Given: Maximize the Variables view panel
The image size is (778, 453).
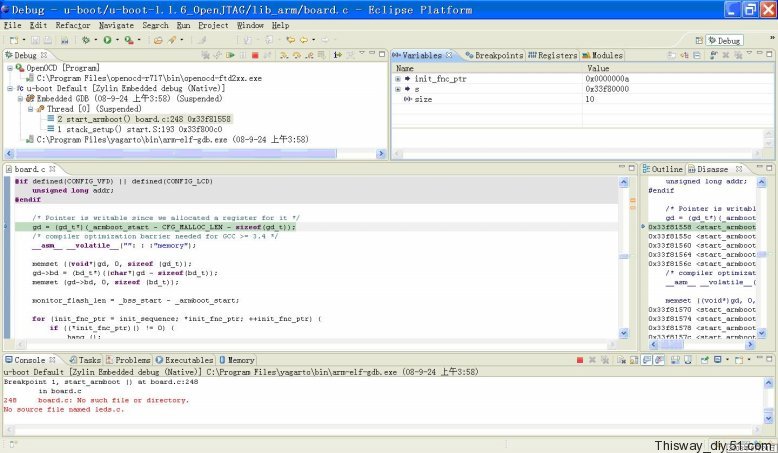Looking at the screenshot, I should (x=769, y=54).
